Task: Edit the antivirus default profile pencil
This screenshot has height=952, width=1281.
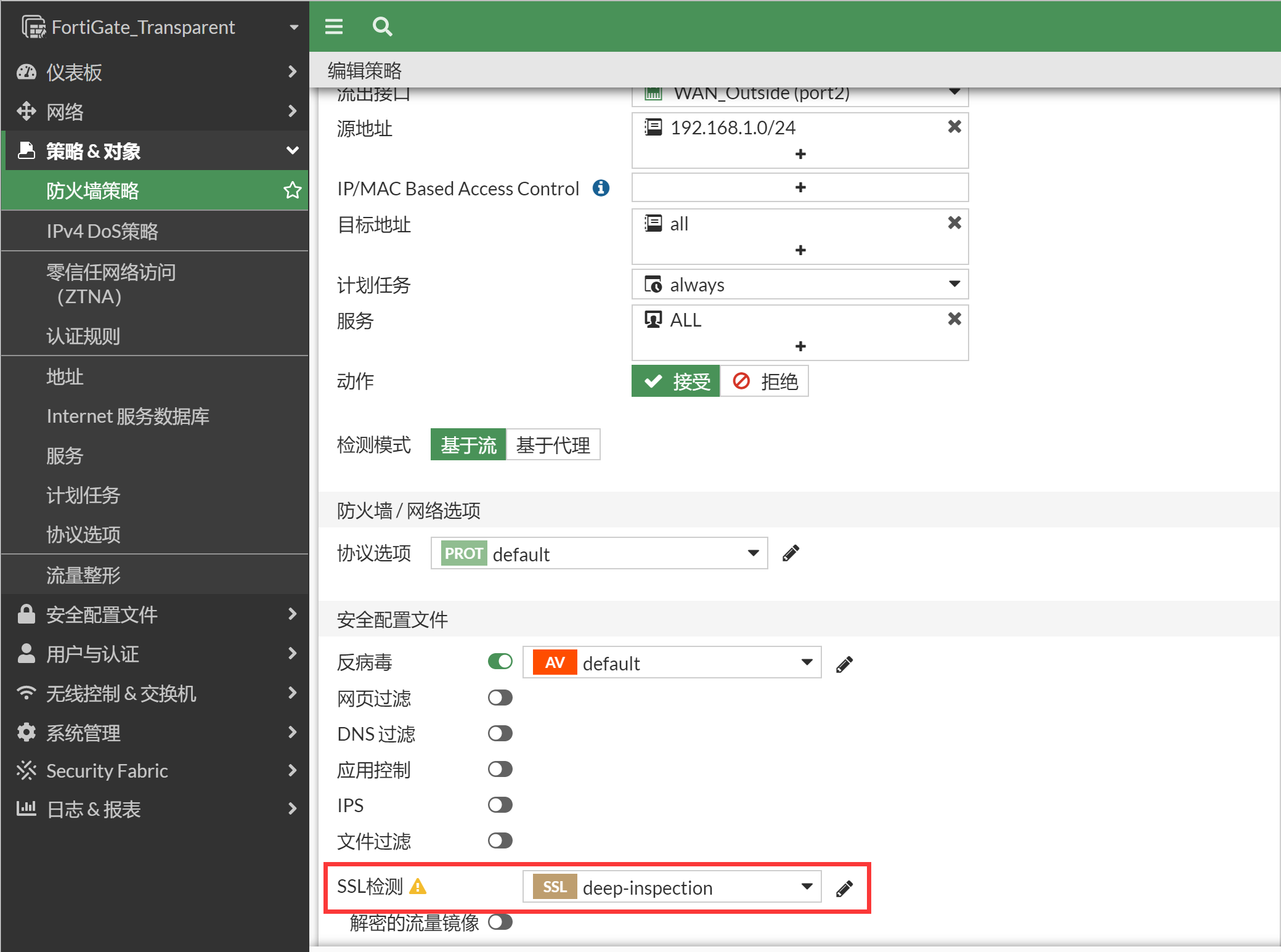Action: [844, 664]
